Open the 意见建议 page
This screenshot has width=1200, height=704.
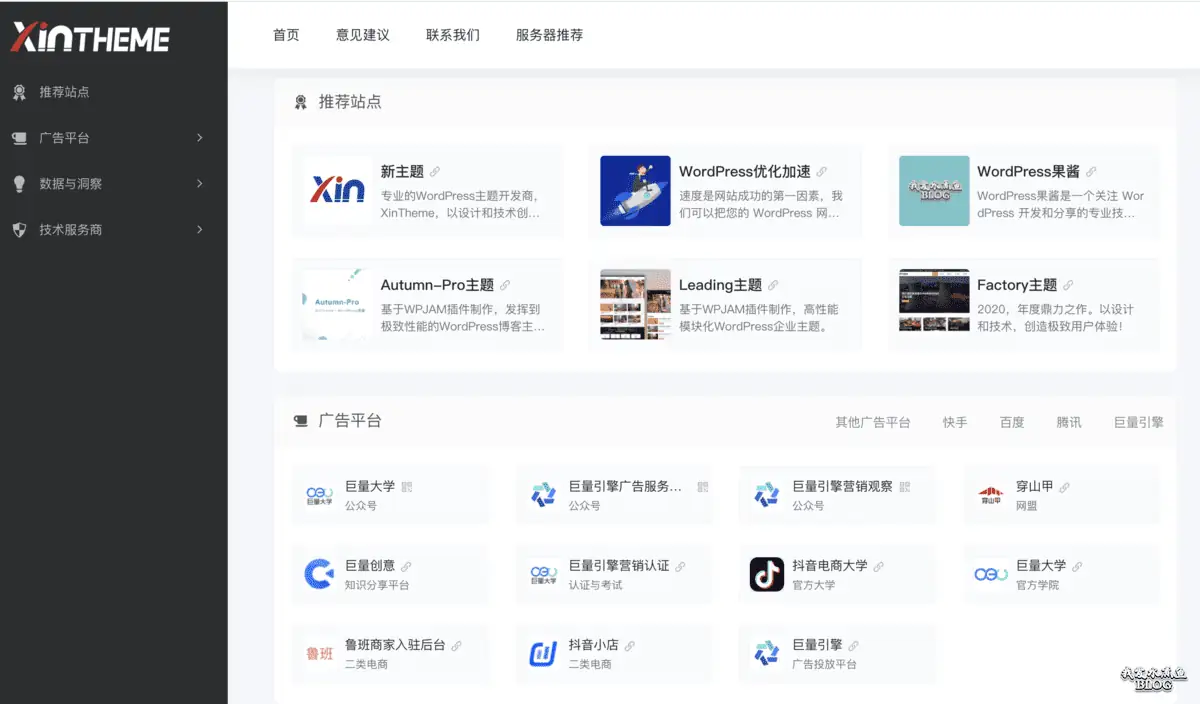pos(362,34)
